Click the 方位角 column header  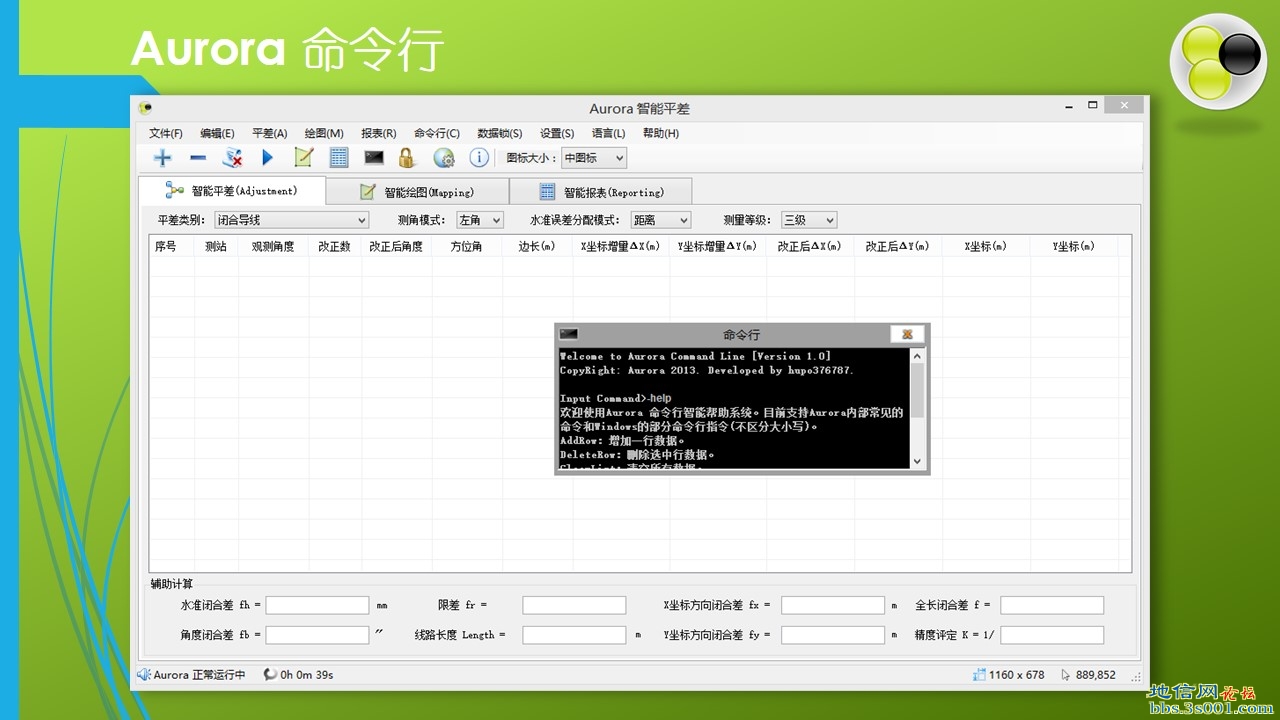click(x=467, y=246)
